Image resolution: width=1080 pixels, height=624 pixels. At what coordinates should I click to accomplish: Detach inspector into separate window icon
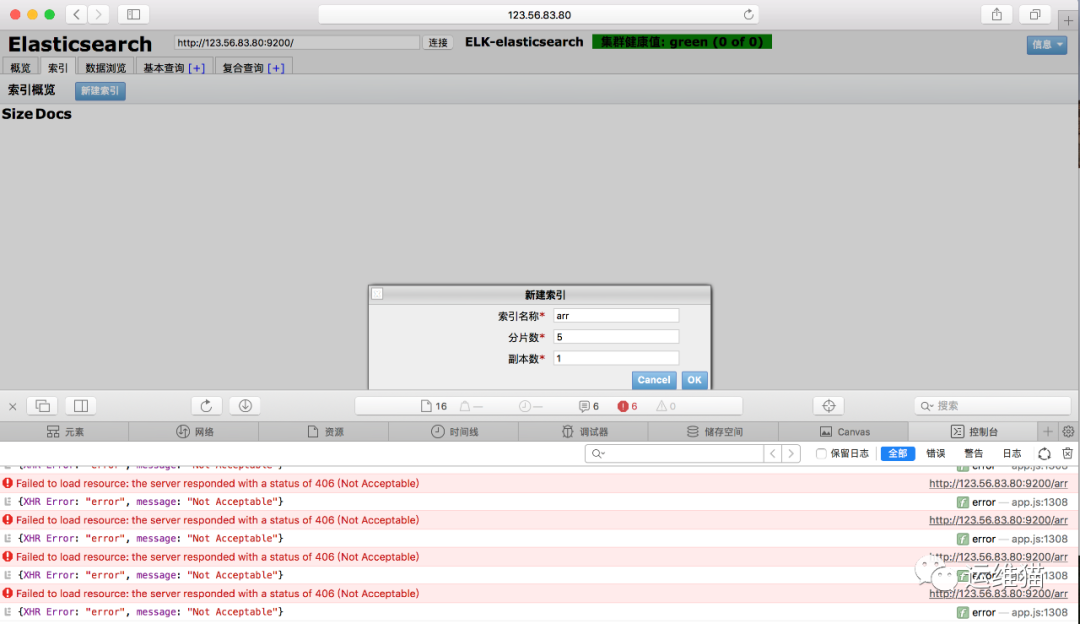[x=43, y=406]
